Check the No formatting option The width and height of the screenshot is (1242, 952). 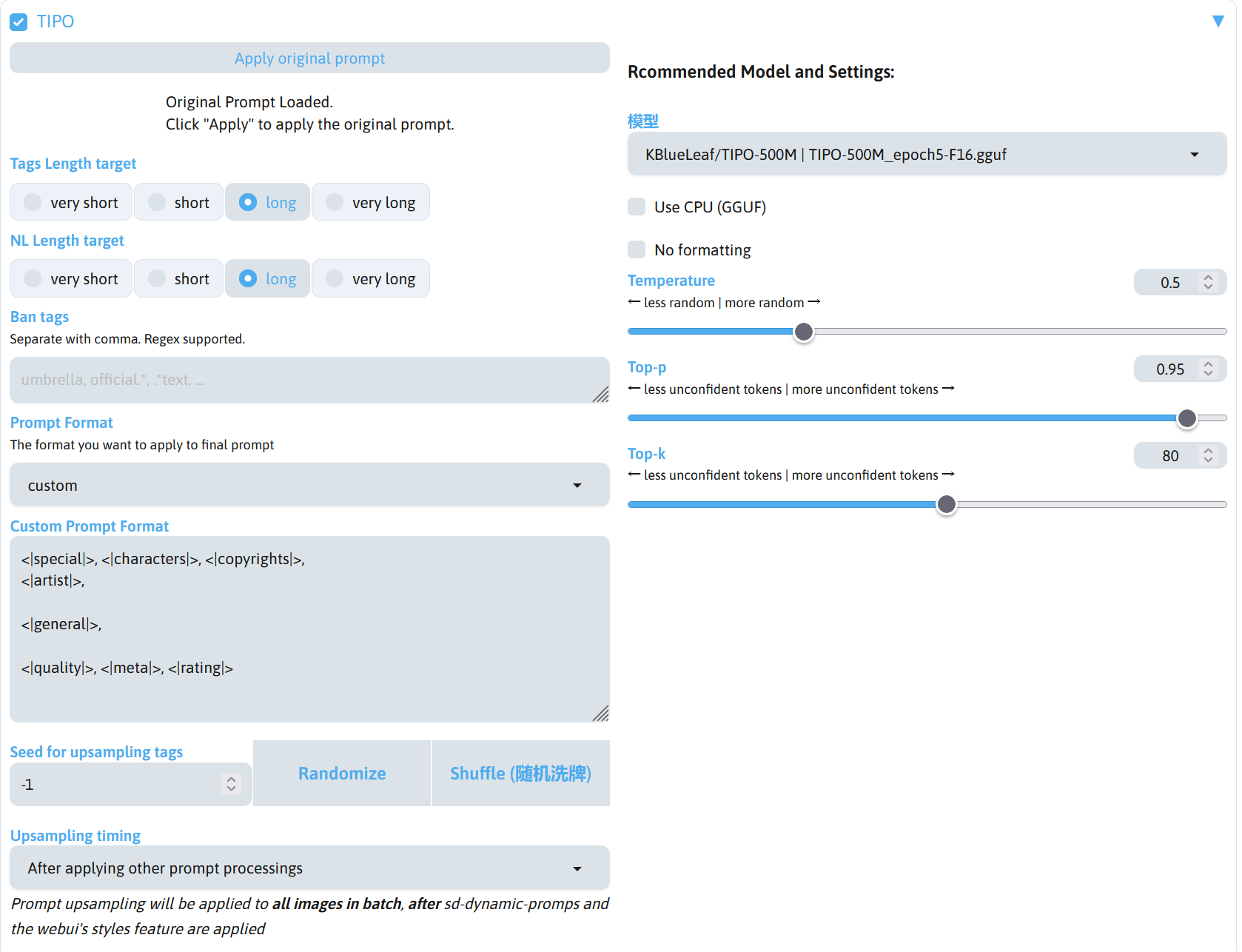pos(637,250)
